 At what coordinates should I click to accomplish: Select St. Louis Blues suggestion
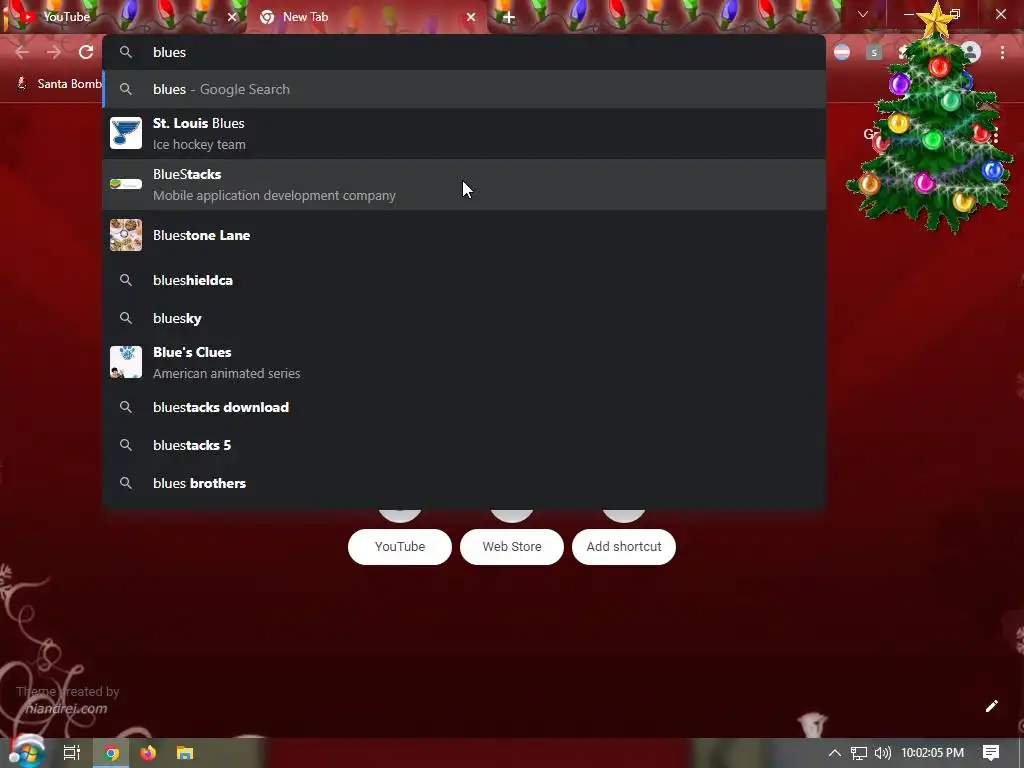[464, 133]
